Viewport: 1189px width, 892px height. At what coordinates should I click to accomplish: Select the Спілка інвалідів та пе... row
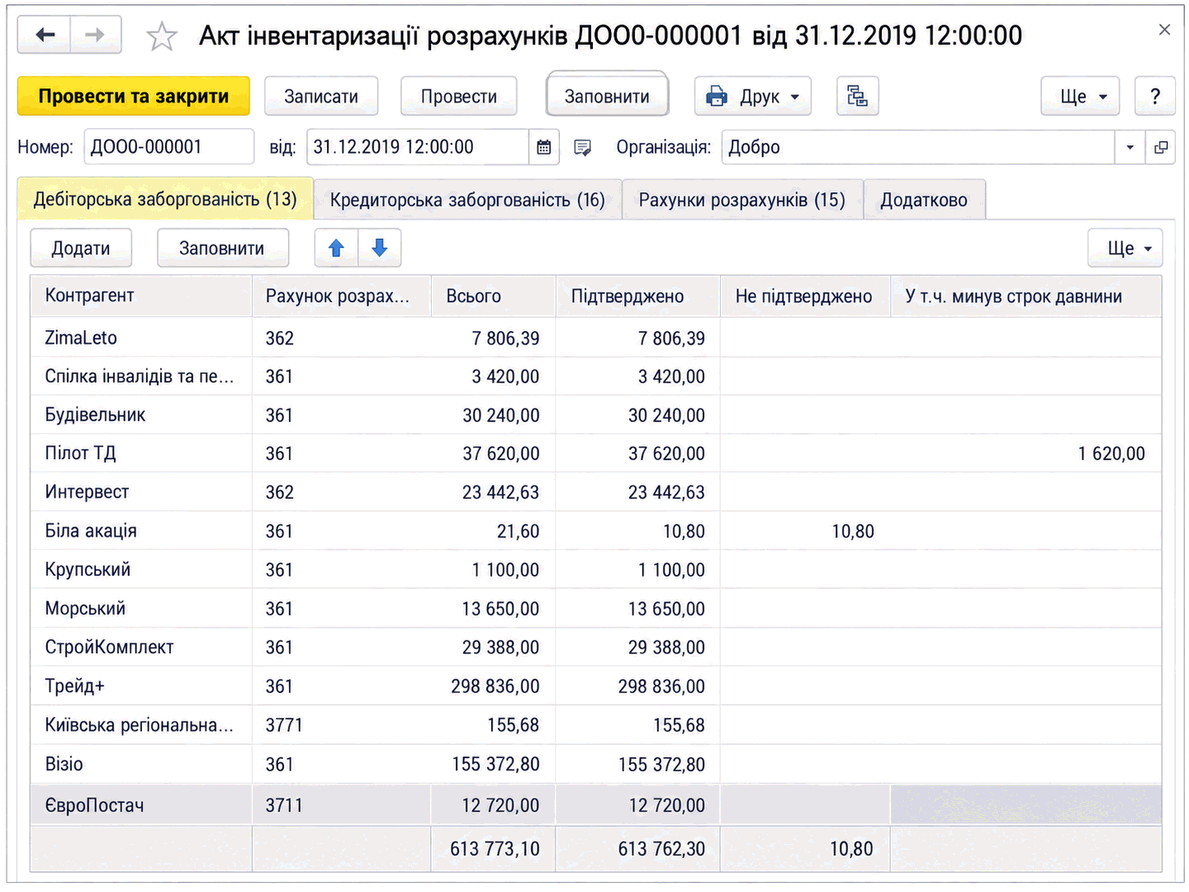click(x=596, y=376)
